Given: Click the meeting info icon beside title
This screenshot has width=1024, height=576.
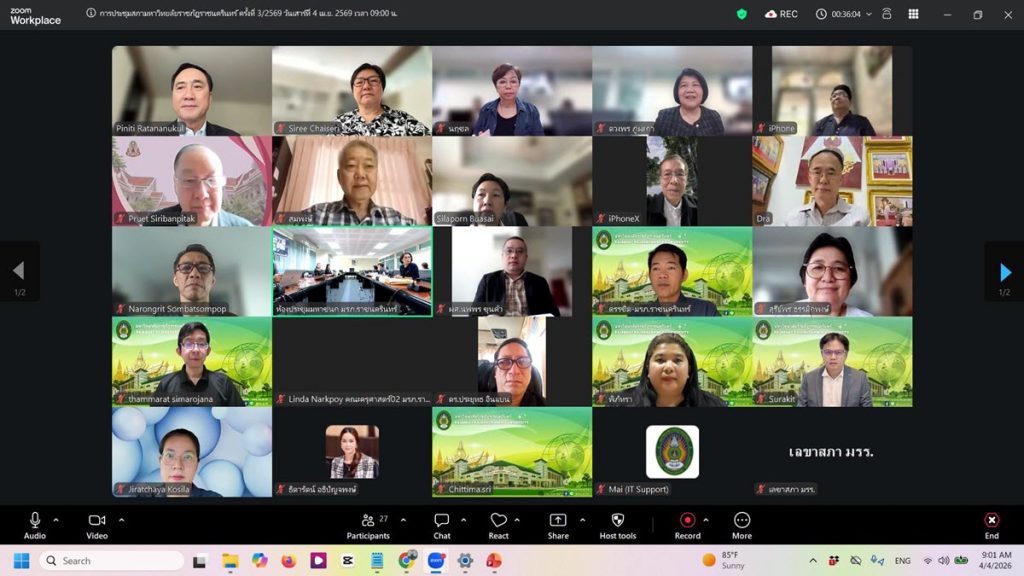Looking at the screenshot, I should point(91,14).
